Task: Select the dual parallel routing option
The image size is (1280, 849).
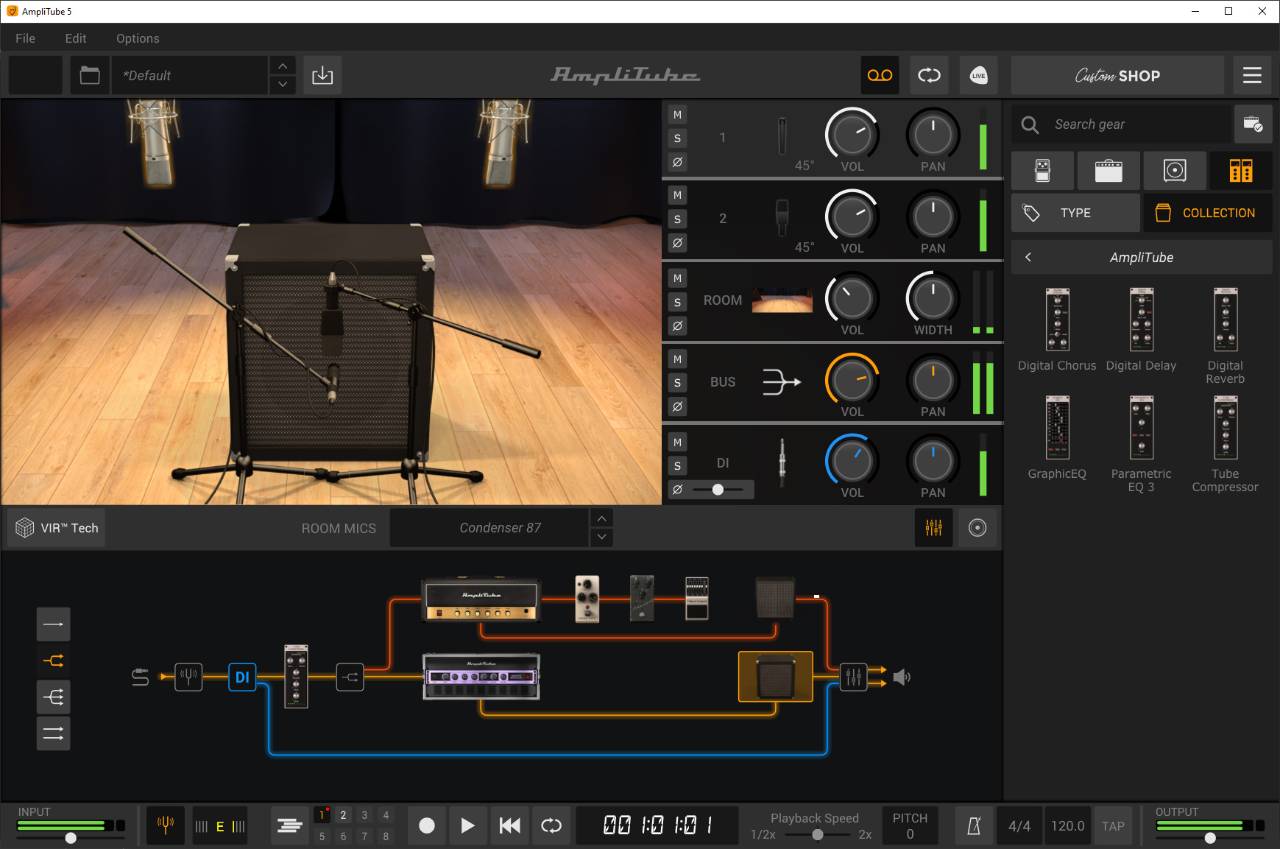Action: tap(53, 733)
